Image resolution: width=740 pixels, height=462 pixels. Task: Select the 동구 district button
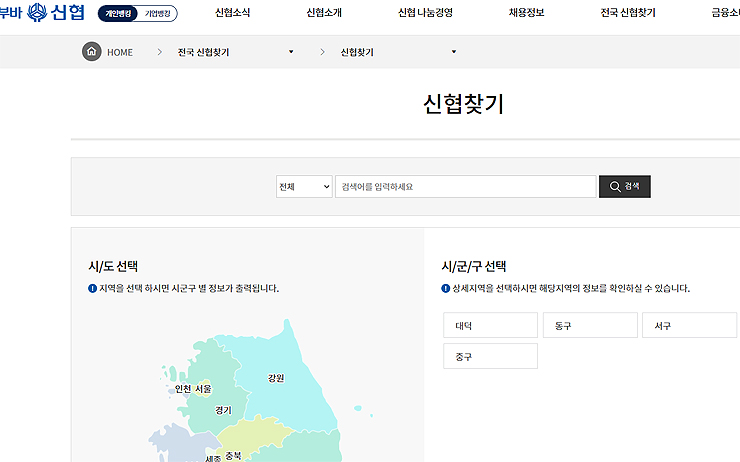point(590,325)
